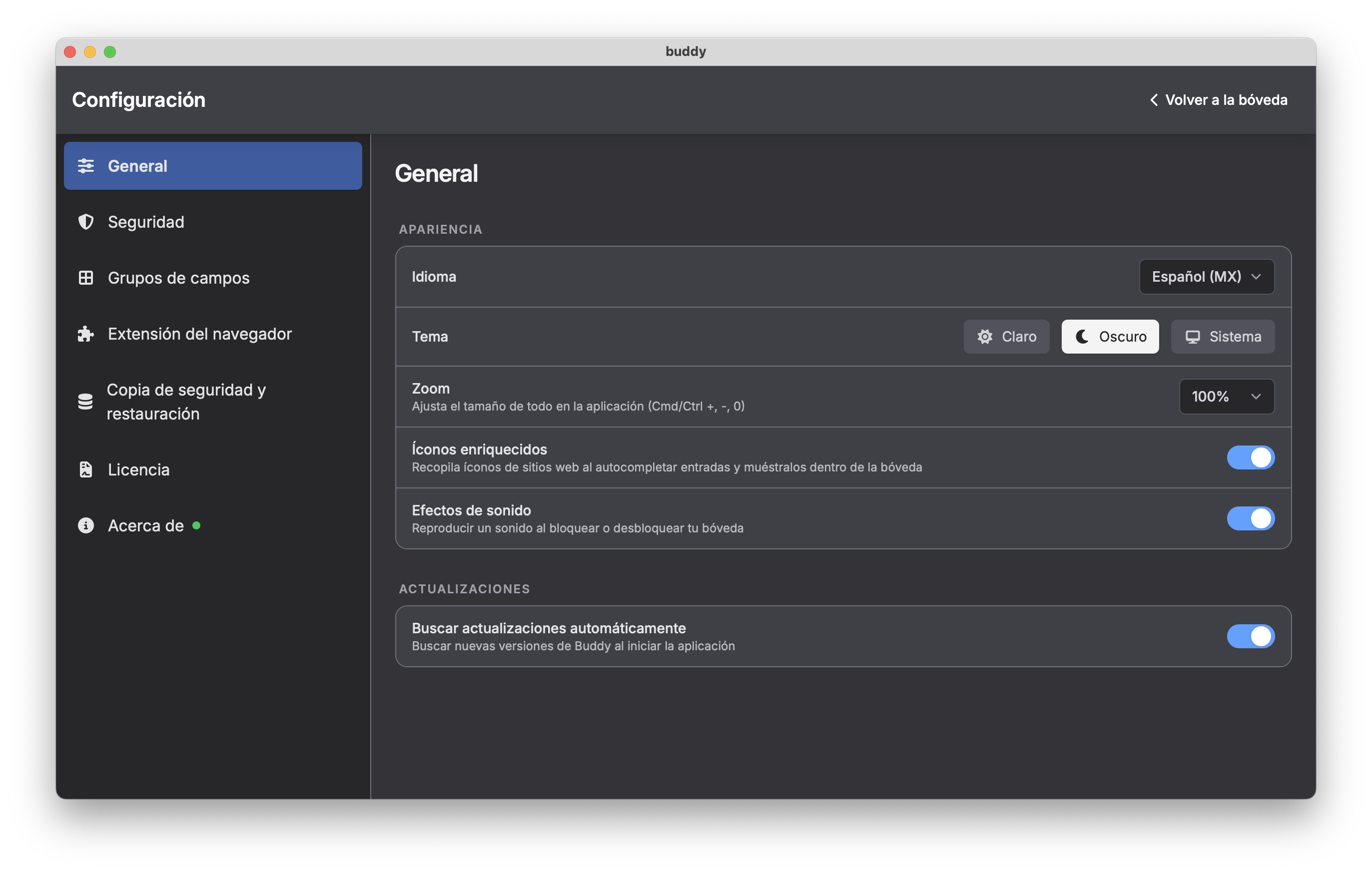The width and height of the screenshot is (1372, 873).
Task: Click the puzzle piece extension icon
Action: pyautogui.click(x=85, y=334)
